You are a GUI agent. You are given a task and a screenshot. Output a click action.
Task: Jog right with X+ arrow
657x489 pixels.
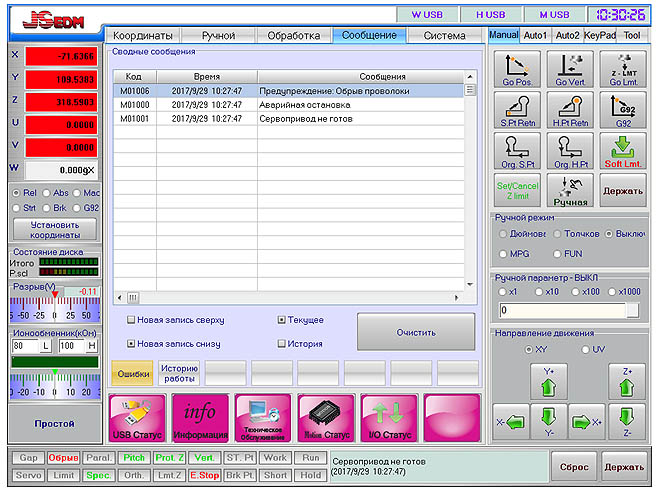586,422
